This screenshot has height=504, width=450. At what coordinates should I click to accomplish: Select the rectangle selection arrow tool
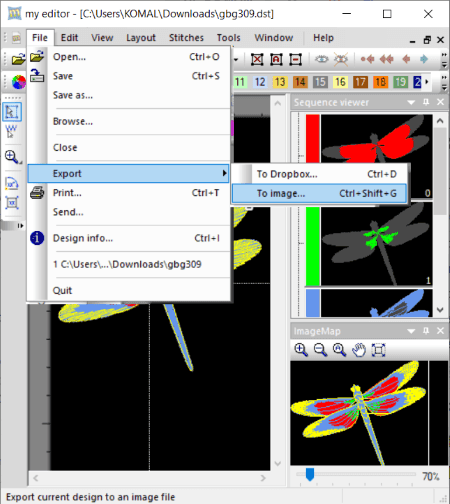click(x=12, y=112)
